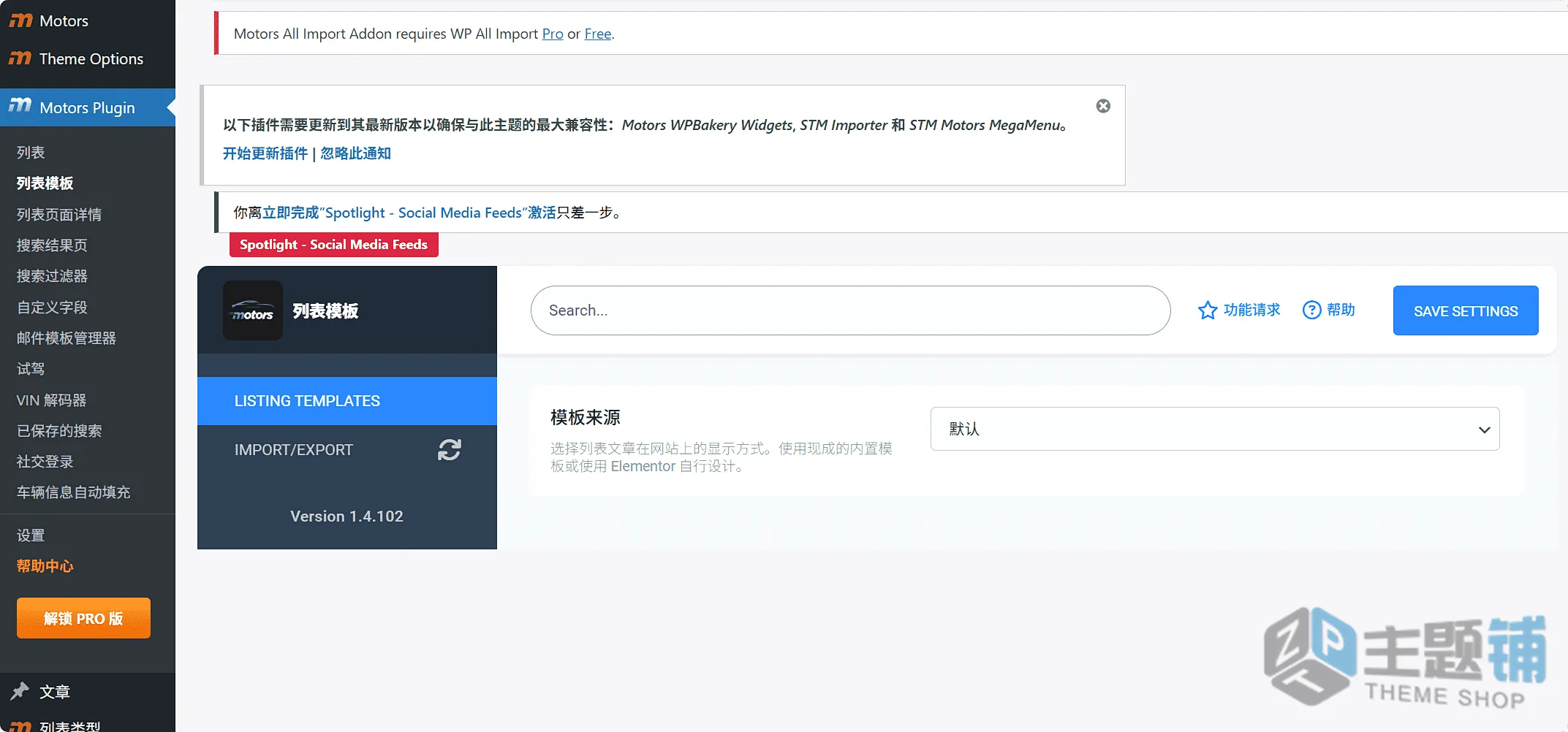Click the Spotlight activation link
Screen dimensions: 1568x732
point(409,213)
